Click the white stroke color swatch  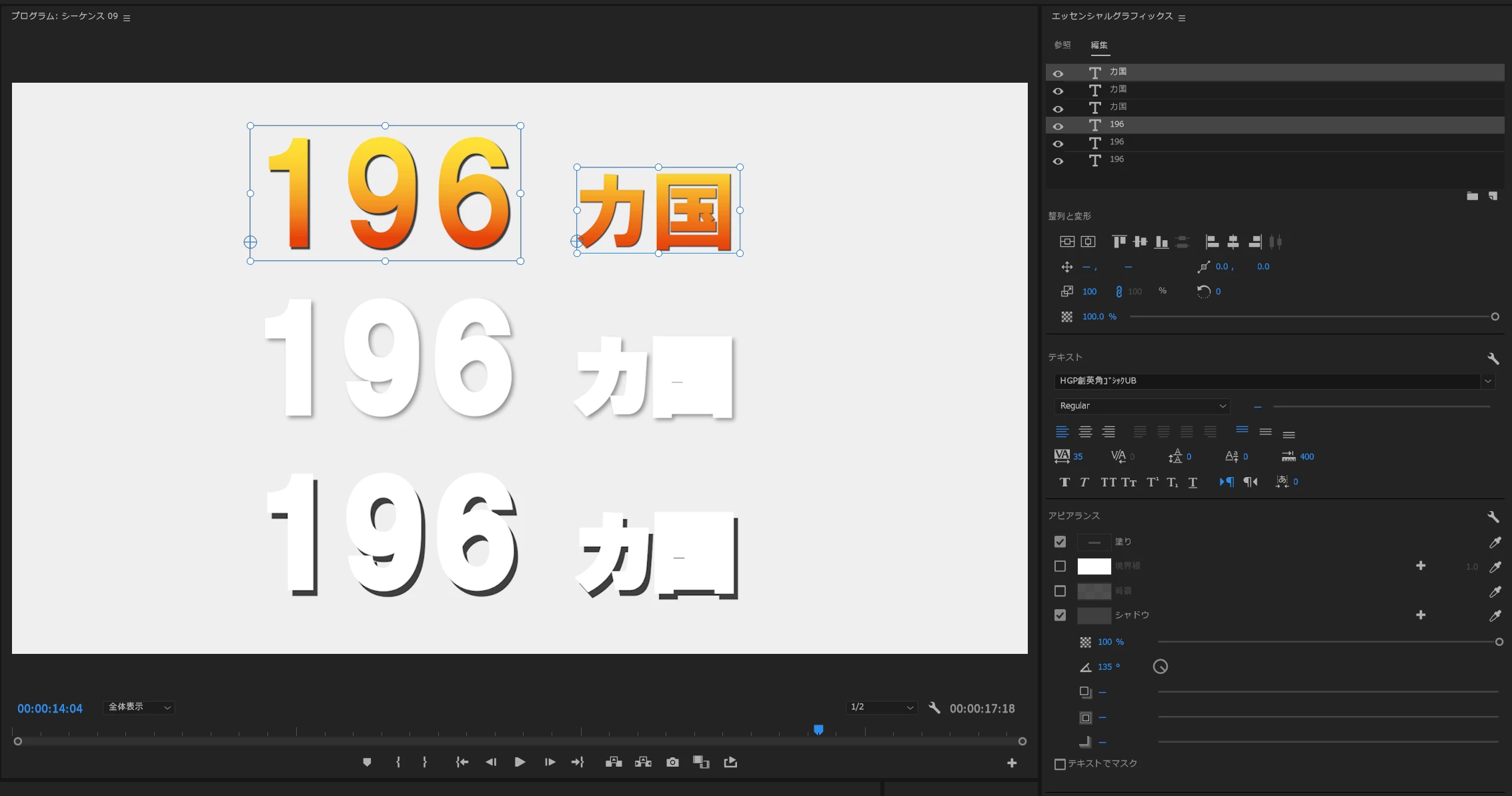pos(1094,566)
